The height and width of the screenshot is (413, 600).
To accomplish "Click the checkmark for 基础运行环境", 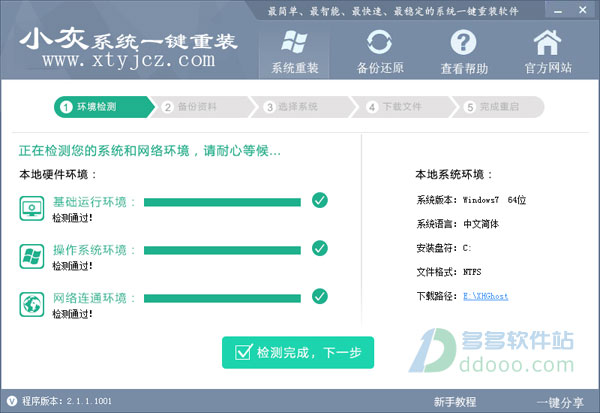I will click(x=320, y=201).
